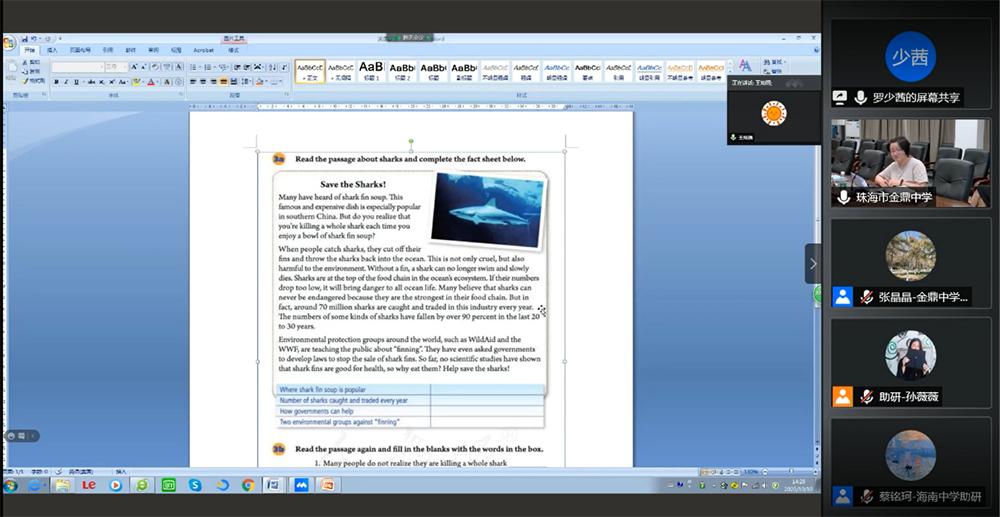Toggle bold formatting in the ribbon
Screen dimensions: 1000x517
click(x=56, y=82)
